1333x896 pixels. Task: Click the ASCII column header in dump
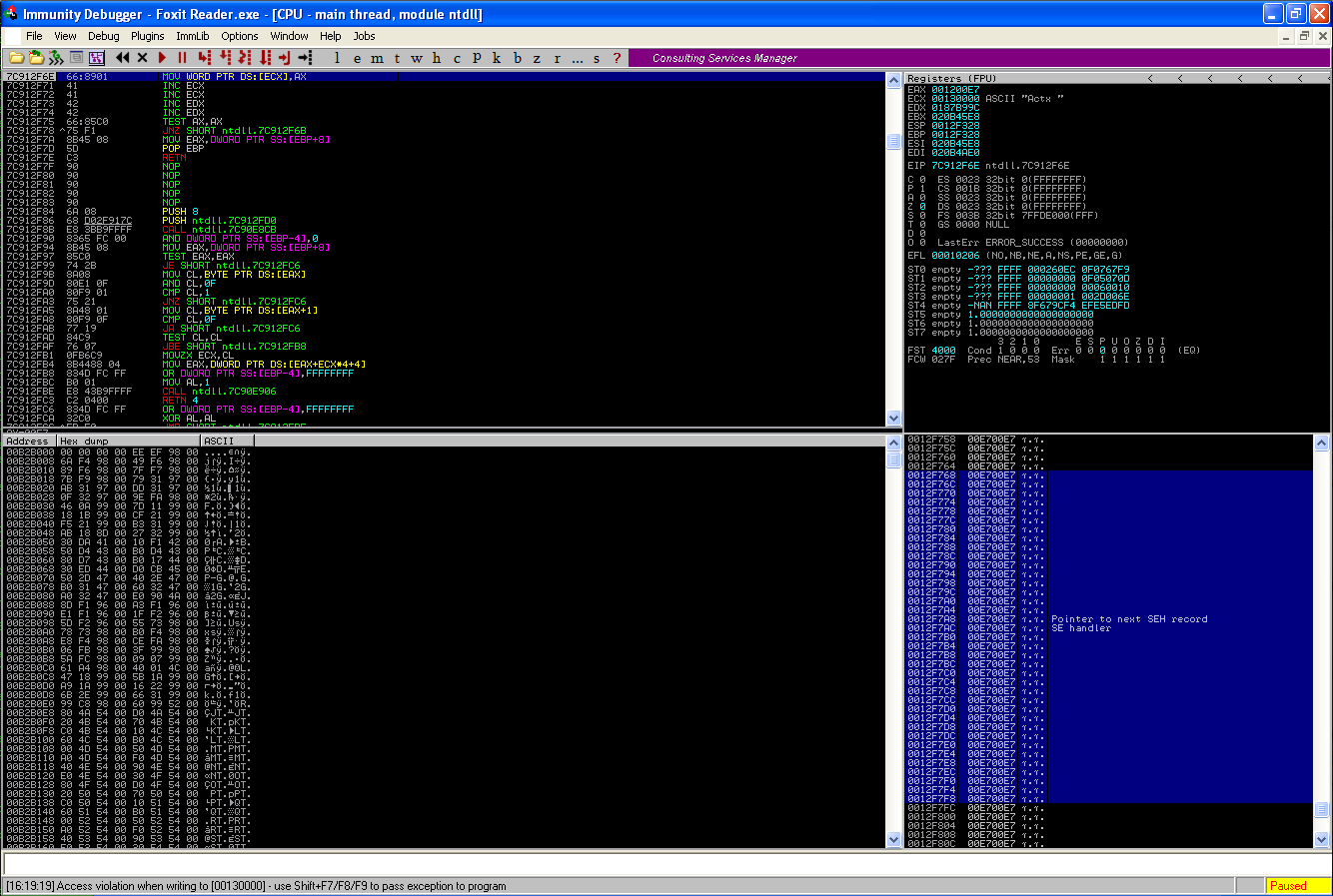click(x=227, y=441)
